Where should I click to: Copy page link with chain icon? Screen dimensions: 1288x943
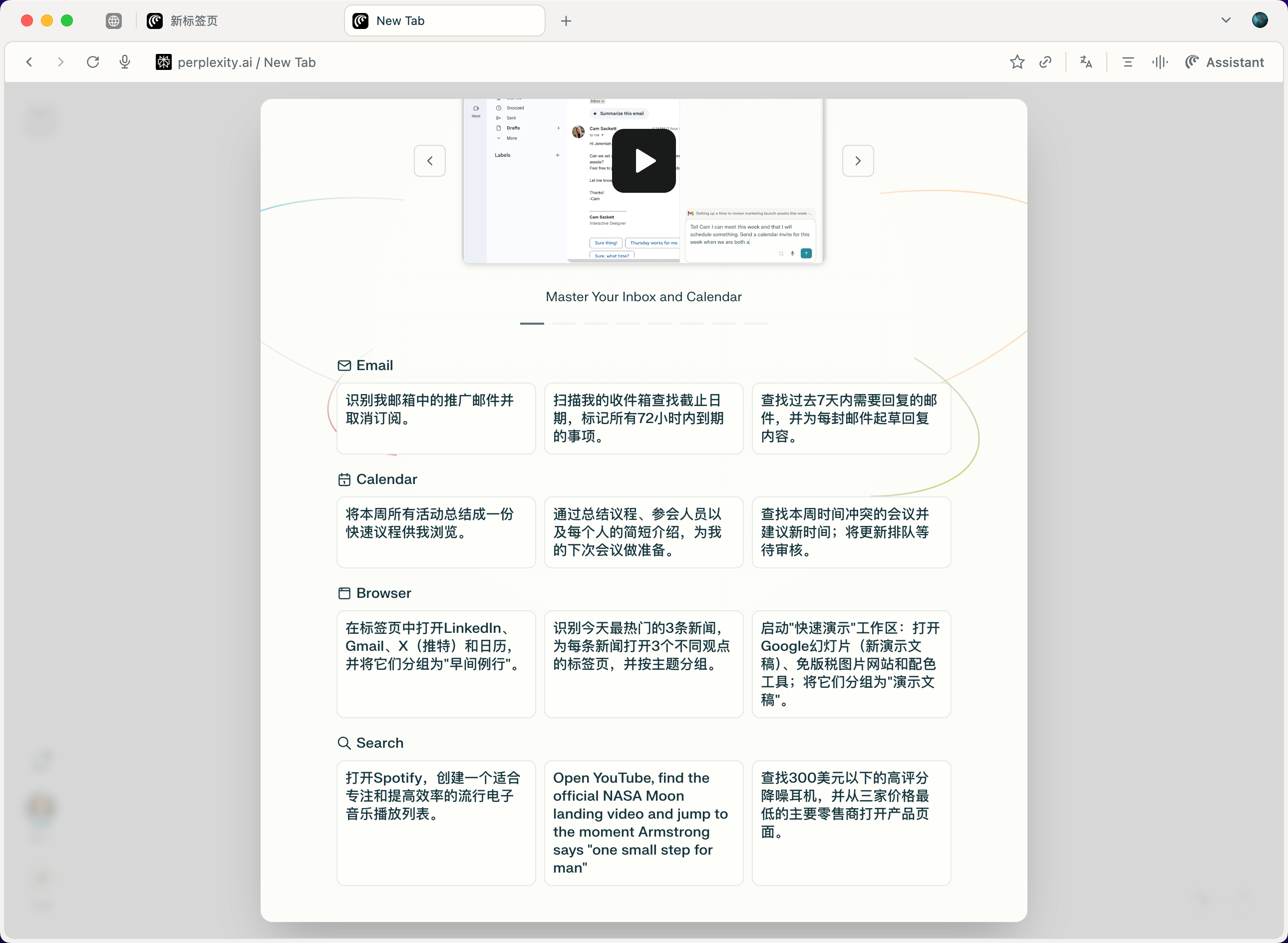pyautogui.click(x=1045, y=61)
